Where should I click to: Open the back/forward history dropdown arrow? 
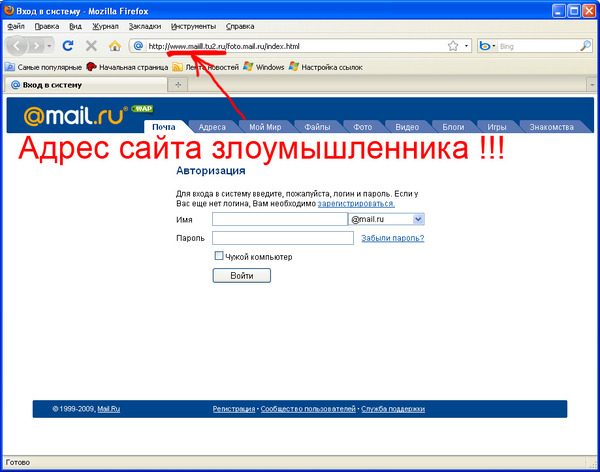coord(49,46)
